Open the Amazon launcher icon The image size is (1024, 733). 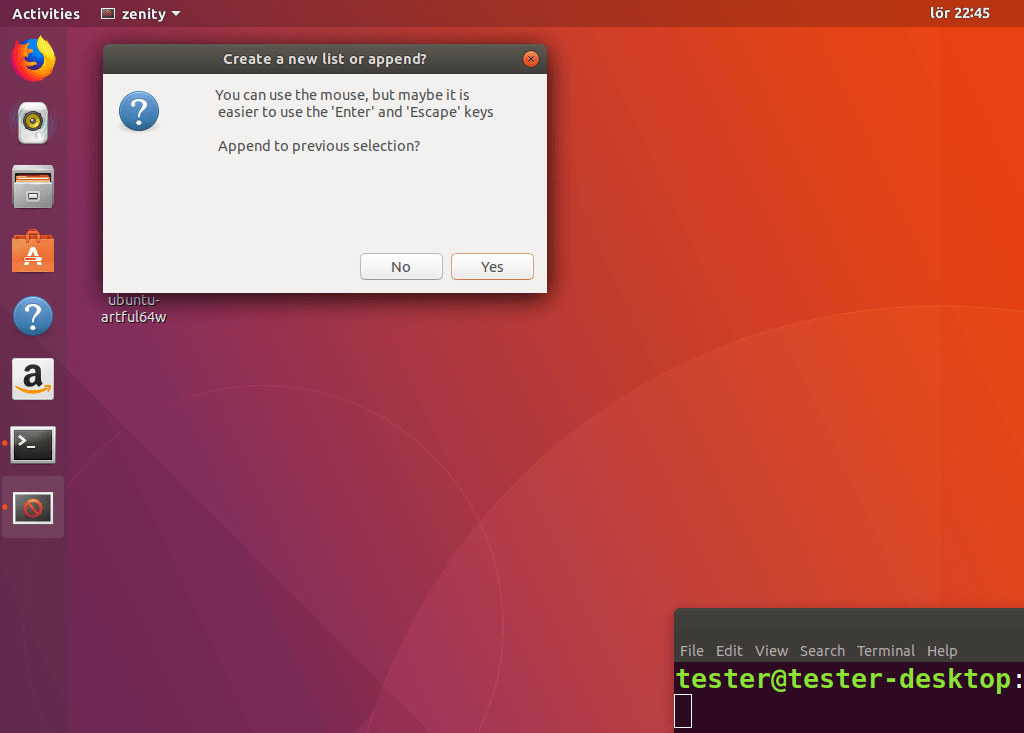33,380
